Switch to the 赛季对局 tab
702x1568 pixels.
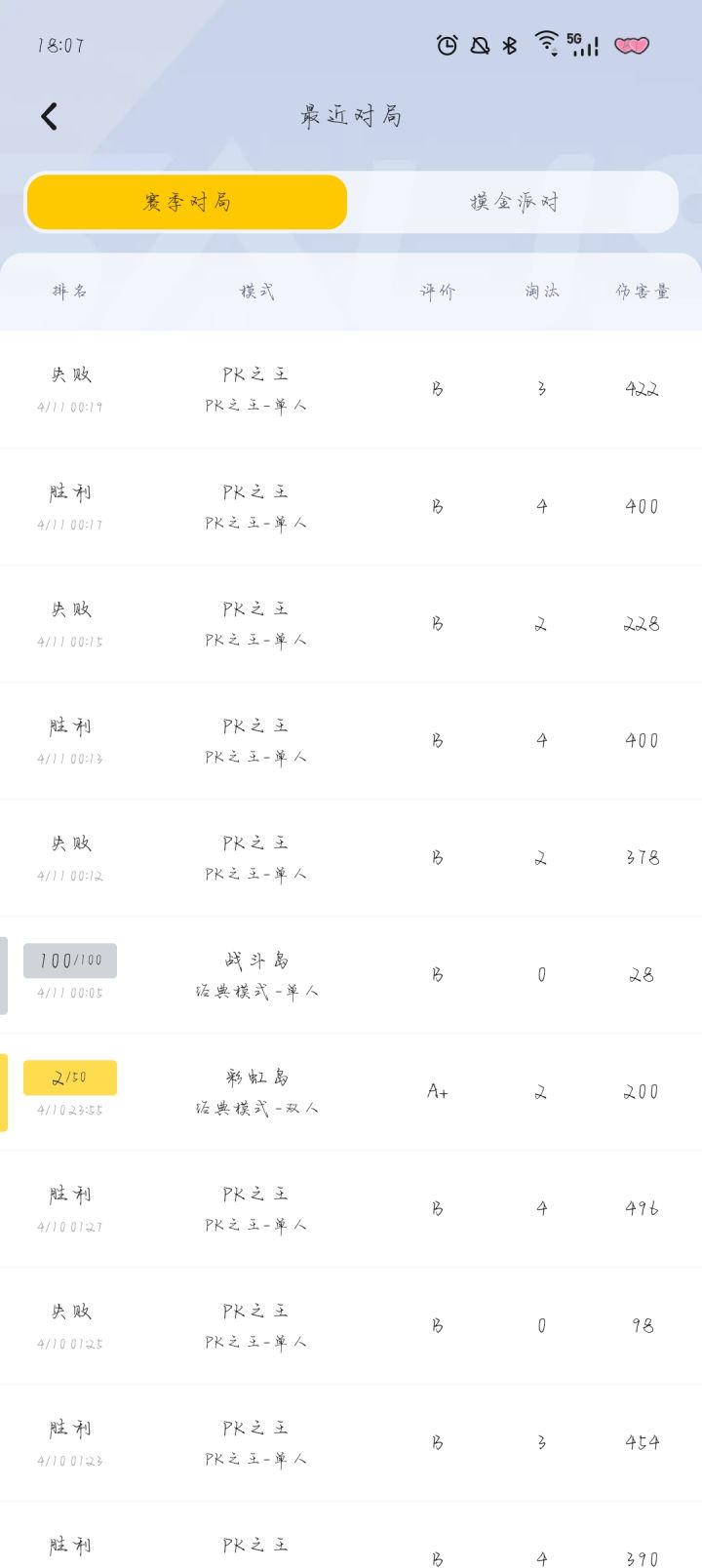pos(187,202)
